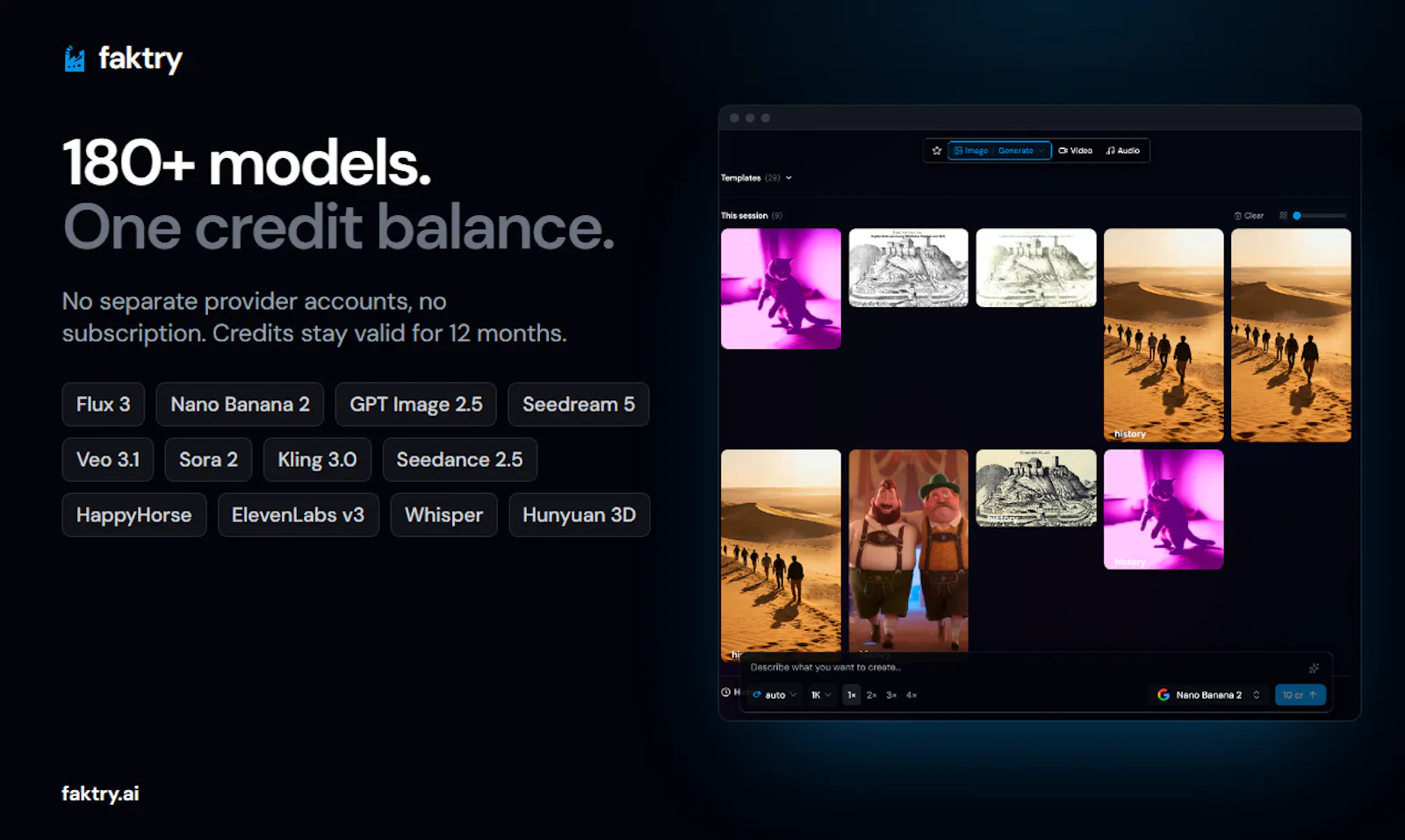Viewport: 1405px width, 840px height.
Task: Open desert hikers thumbnail labeled history in top row
Action: (x=1164, y=335)
